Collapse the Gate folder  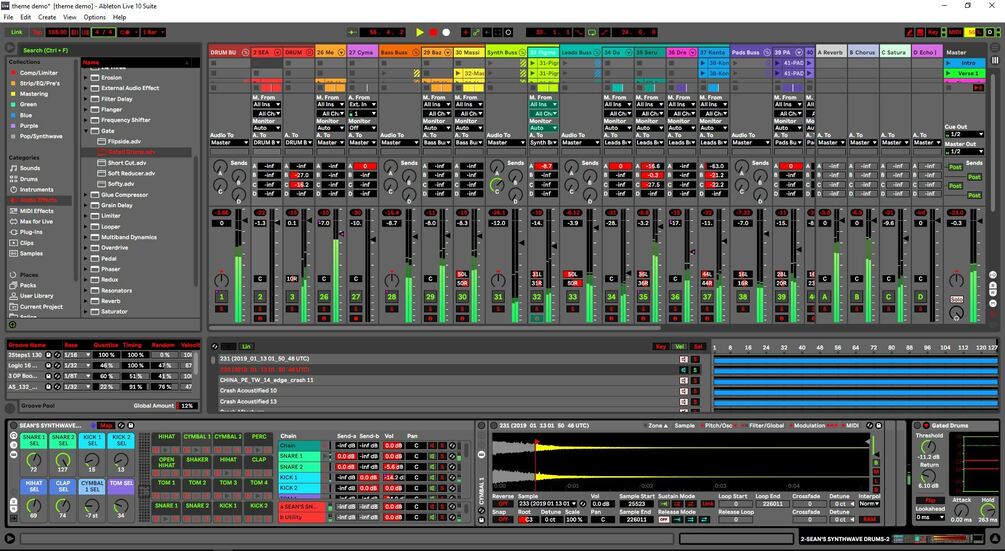point(86,131)
